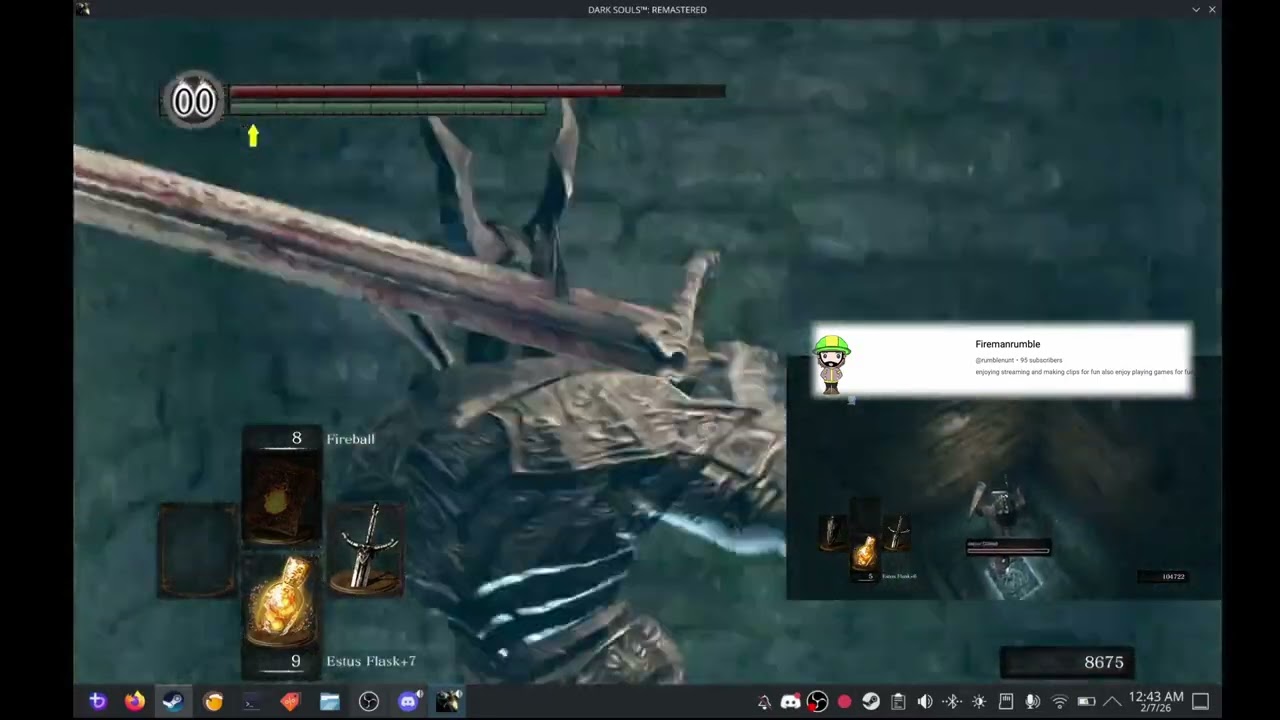Viewport: 1280px width, 720px height.
Task: Open Discord from the taskbar
Action: pos(408,701)
